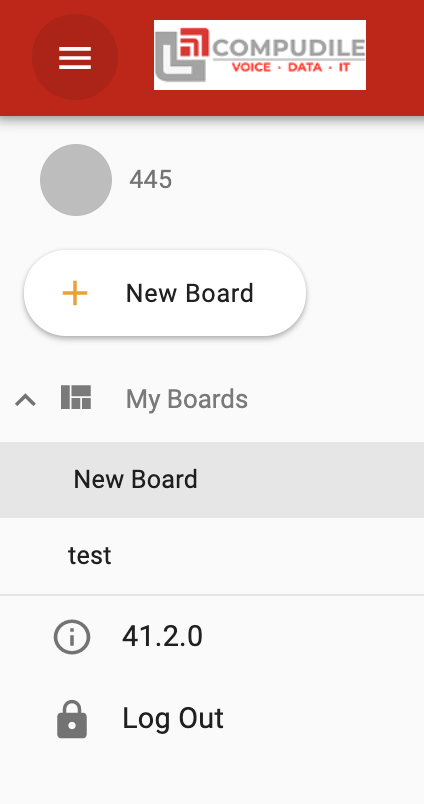Create a board with New Board pill button
This screenshot has width=424, height=804.
(165, 293)
